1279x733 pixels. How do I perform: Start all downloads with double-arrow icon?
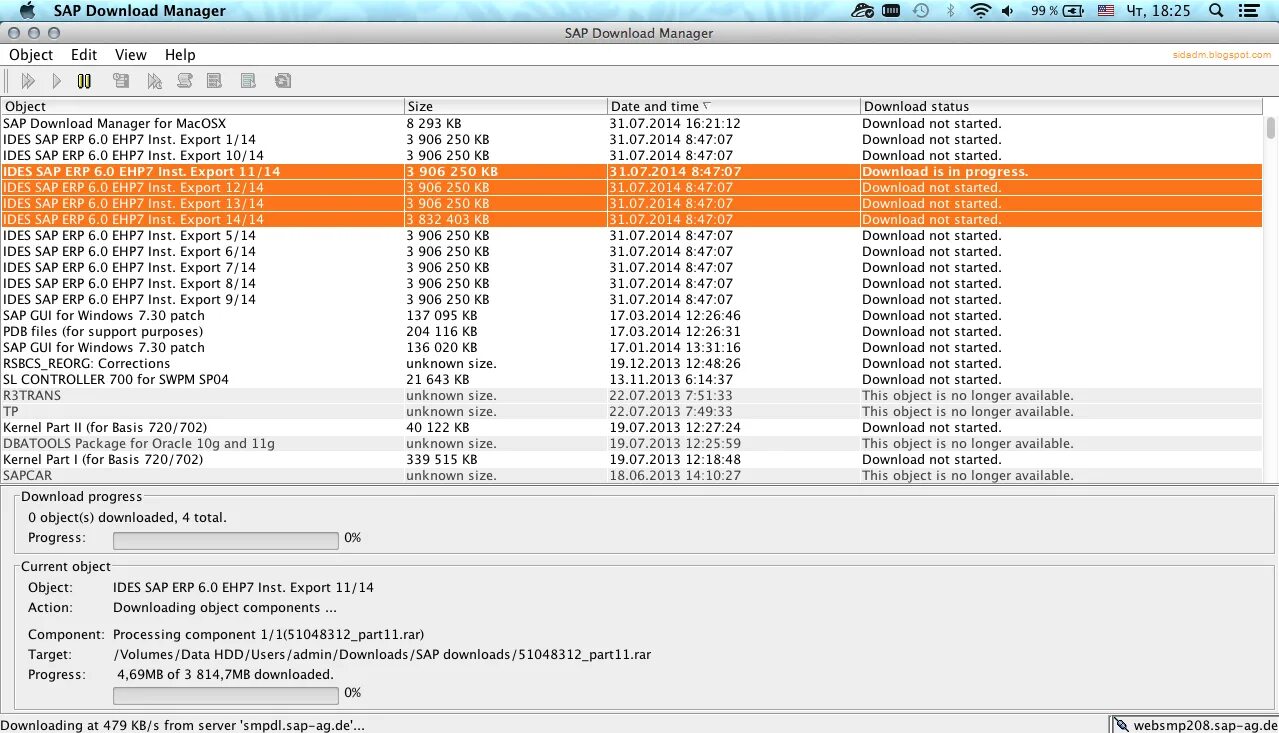[28, 81]
